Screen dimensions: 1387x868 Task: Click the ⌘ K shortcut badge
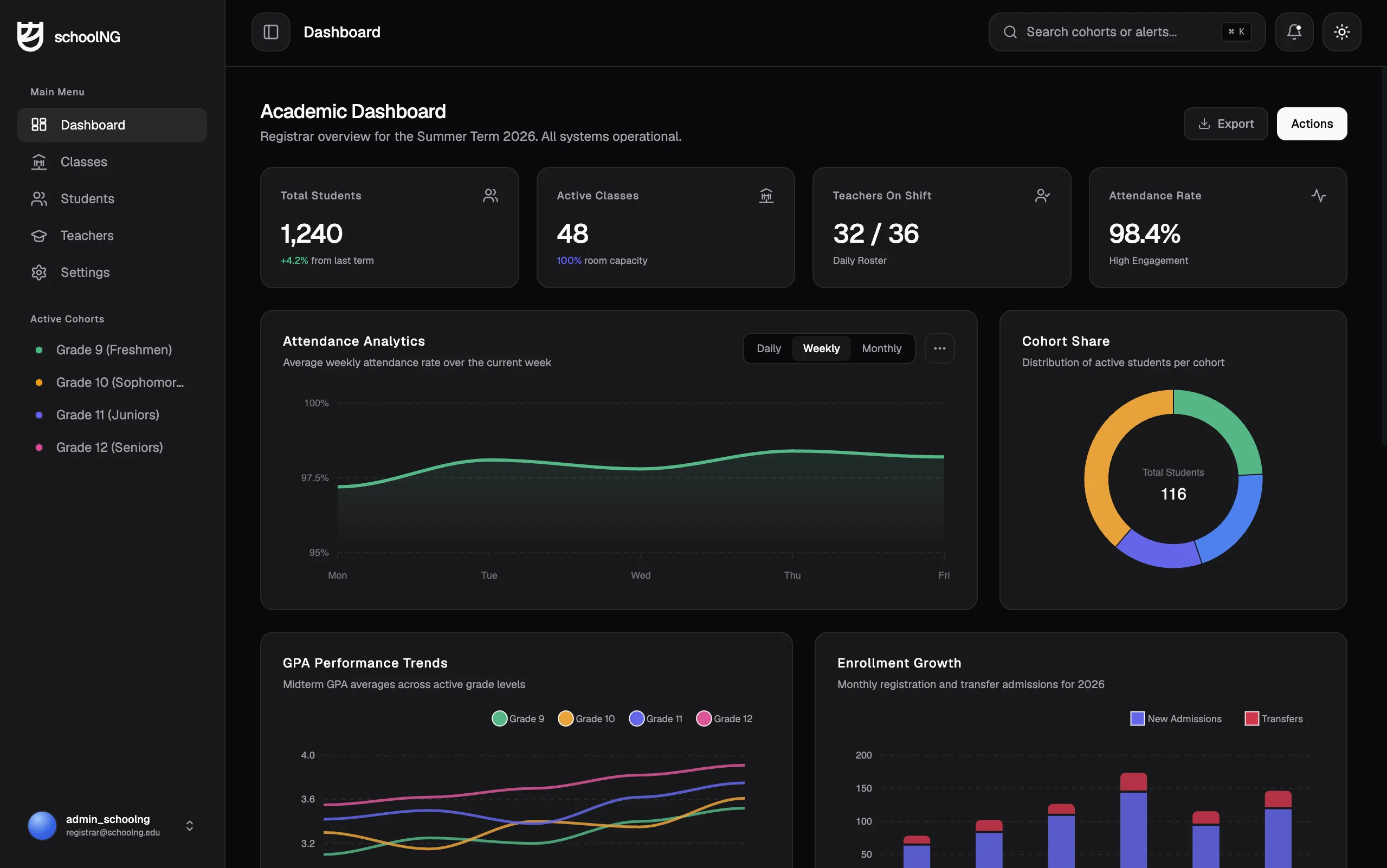[1236, 32]
